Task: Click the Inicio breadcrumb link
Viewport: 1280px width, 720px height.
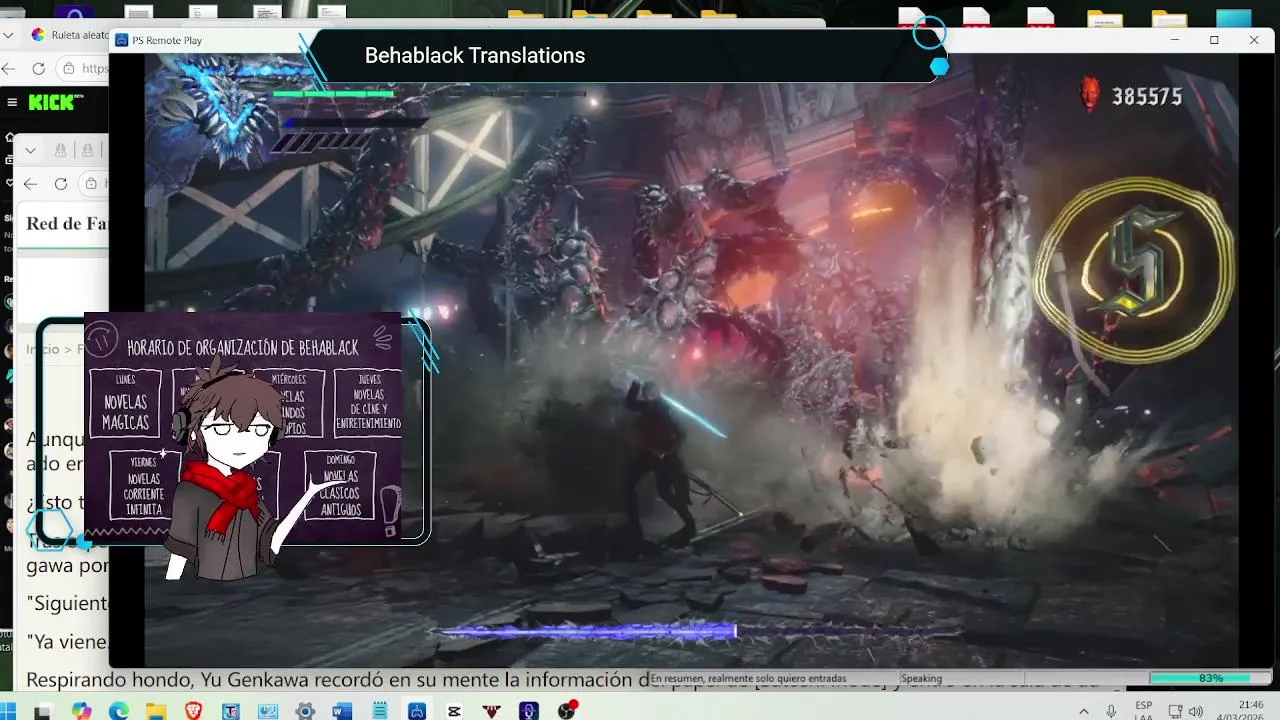Action: [43, 349]
